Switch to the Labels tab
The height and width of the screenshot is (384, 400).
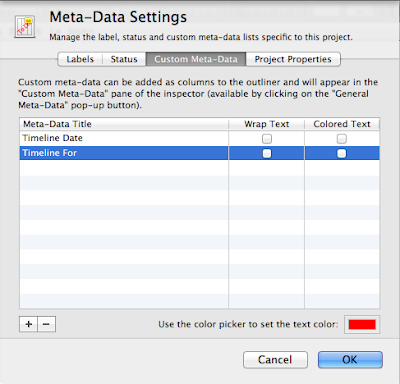(x=80, y=59)
